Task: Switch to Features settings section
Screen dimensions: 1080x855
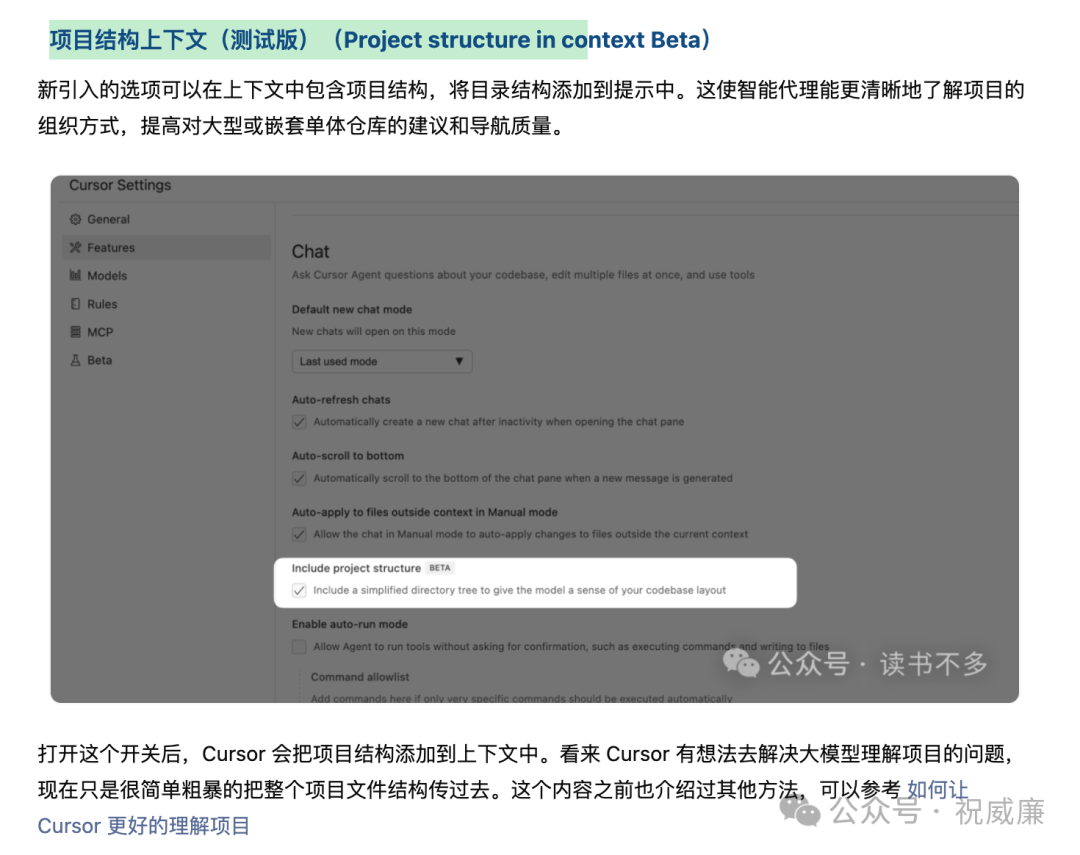Action: [166, 247]
